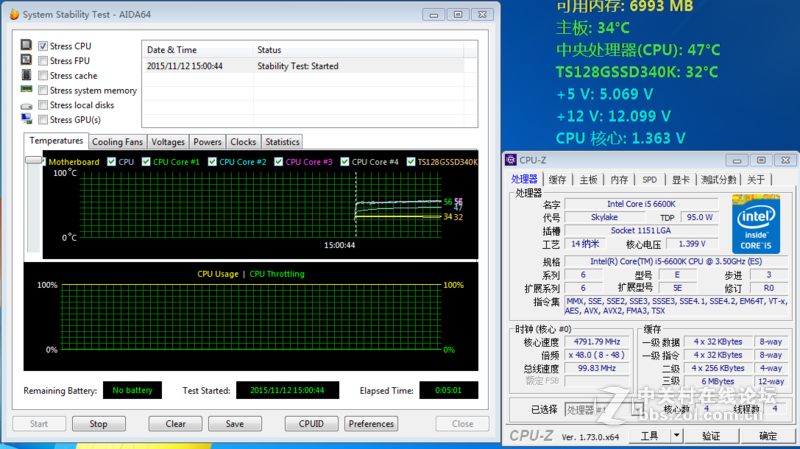
Task: Open the 关于 tab in CPU-Z
Action: click(x=756, y=180)
